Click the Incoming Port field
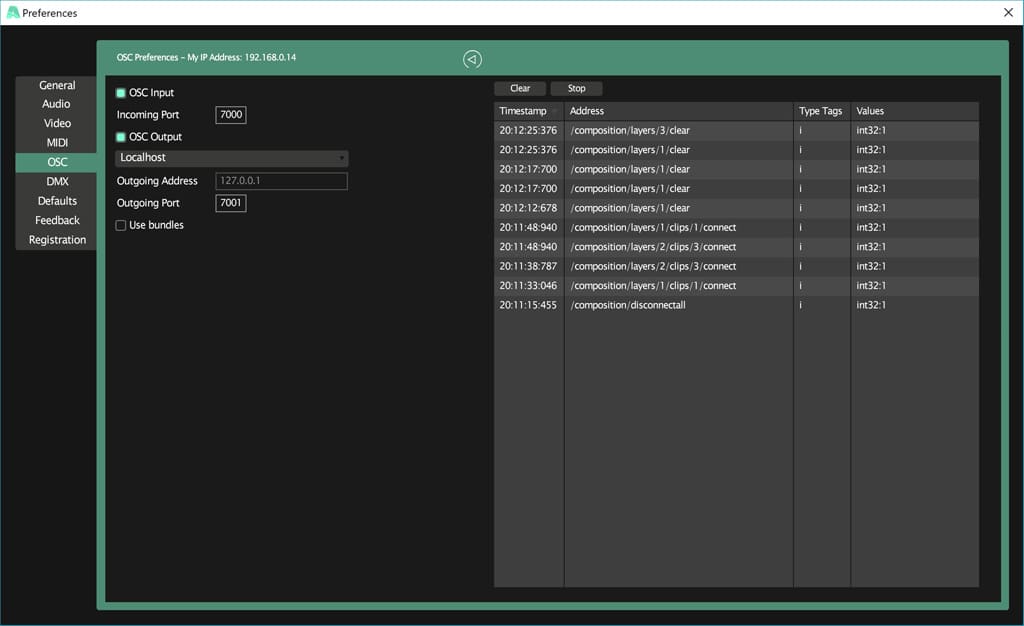 point(231,115)
